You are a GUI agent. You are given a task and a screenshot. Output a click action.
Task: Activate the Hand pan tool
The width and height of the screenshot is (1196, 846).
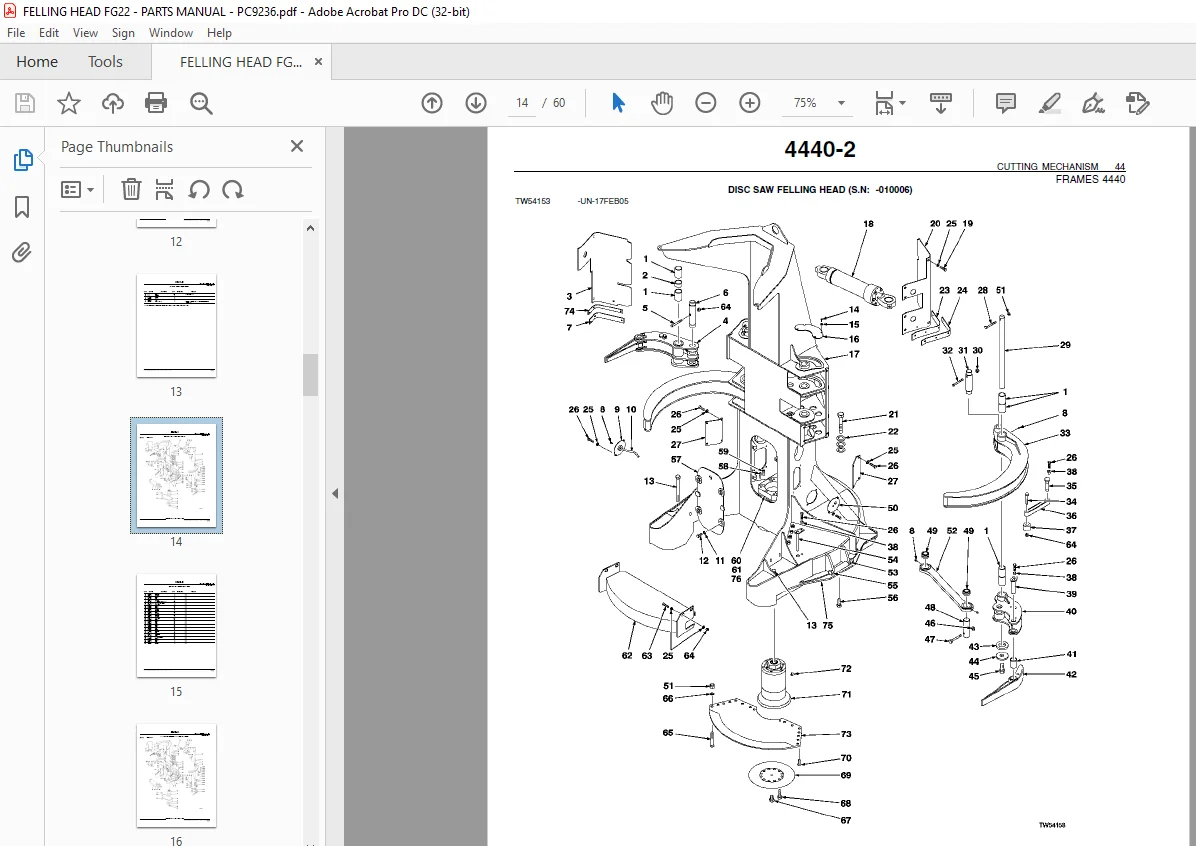(661, 103)
